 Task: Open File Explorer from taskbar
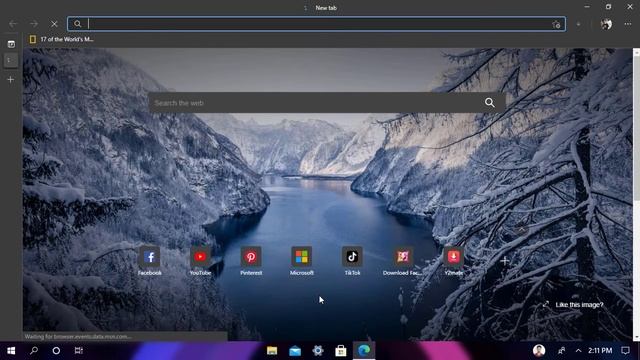pos(272,351)
